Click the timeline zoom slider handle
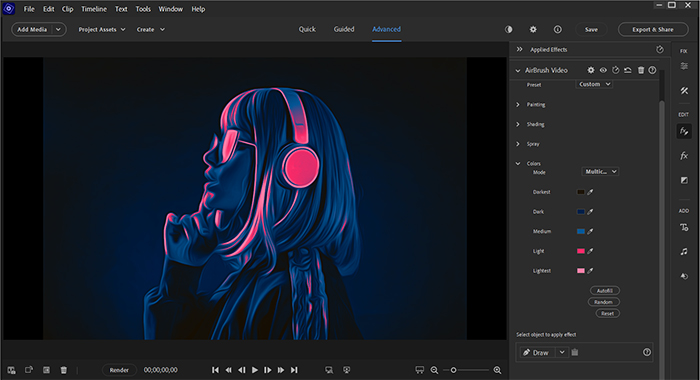700x380 pixels. 453,370
